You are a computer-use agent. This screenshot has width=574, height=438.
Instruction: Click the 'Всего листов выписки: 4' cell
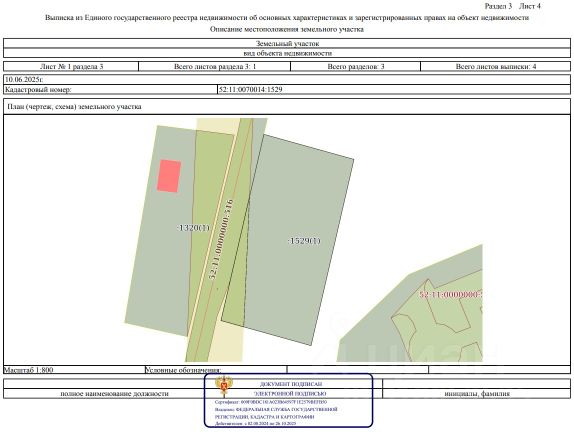[496, 67]
